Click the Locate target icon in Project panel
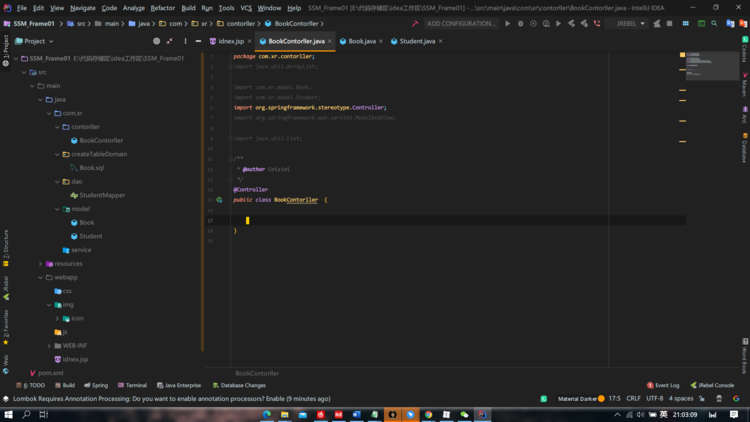 tap(156, 41)
